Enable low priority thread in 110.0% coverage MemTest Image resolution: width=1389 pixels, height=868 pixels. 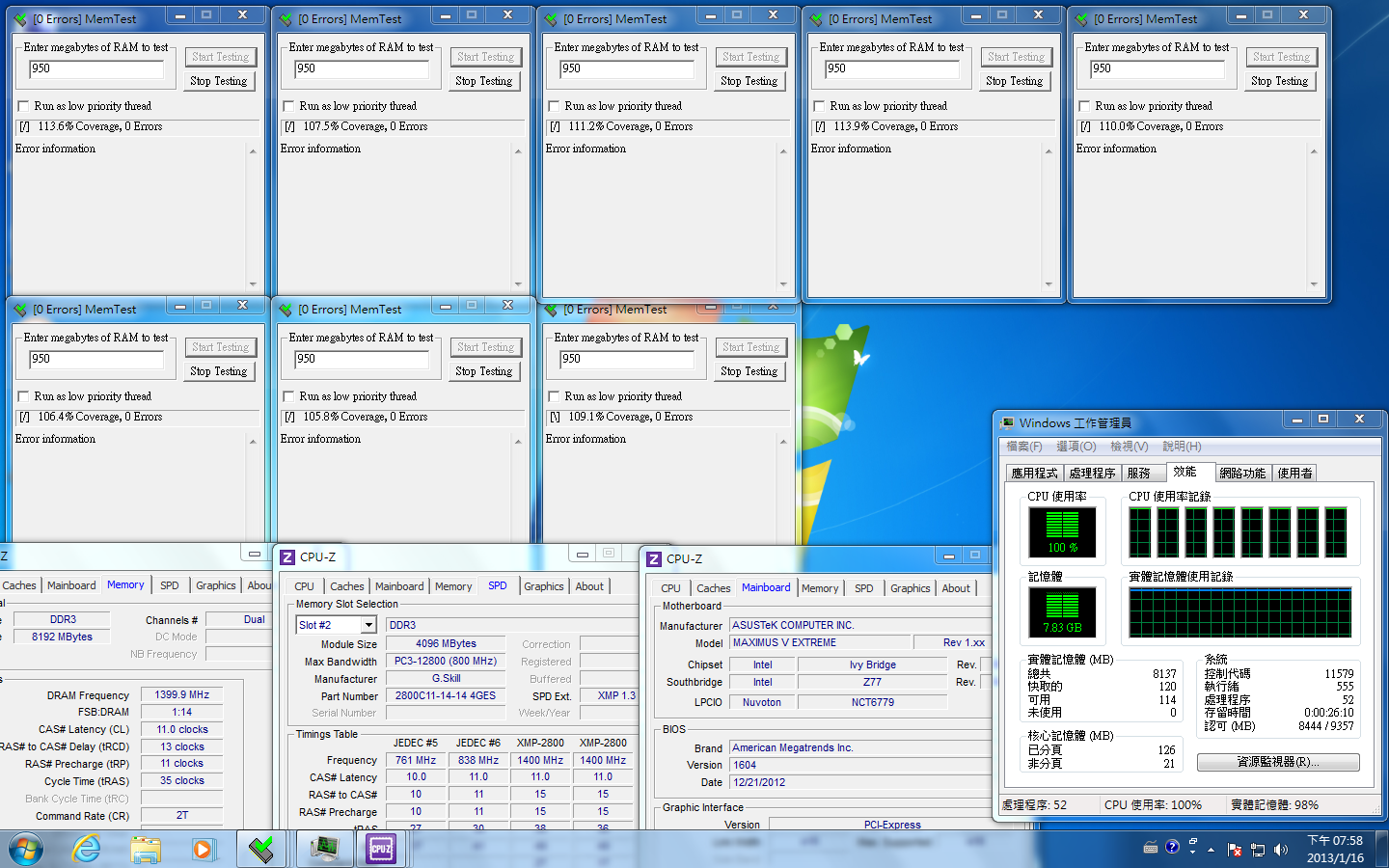[x=1084, y=106]
